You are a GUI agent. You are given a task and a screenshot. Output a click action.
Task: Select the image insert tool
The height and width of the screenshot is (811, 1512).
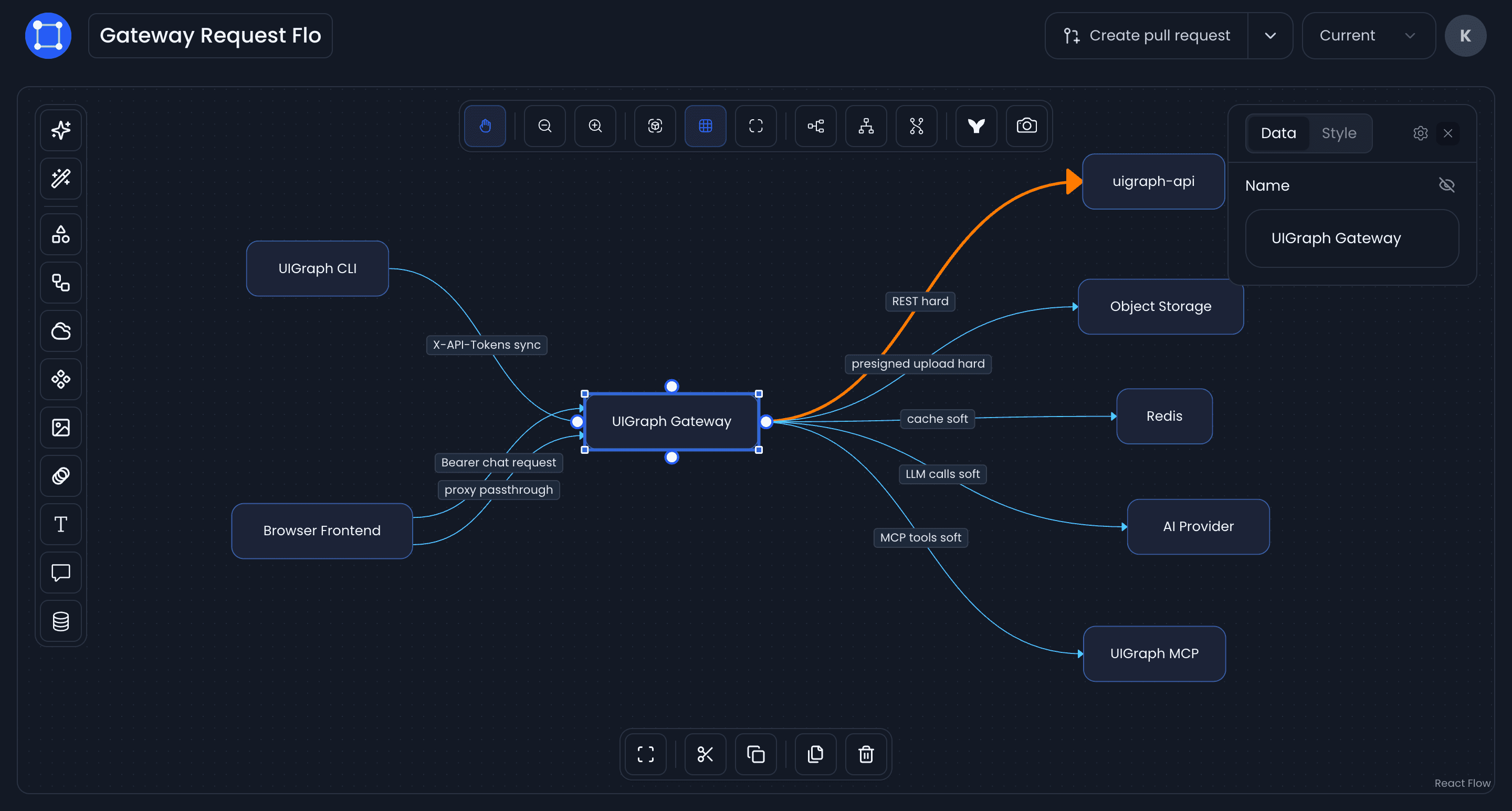pos(61,428)
